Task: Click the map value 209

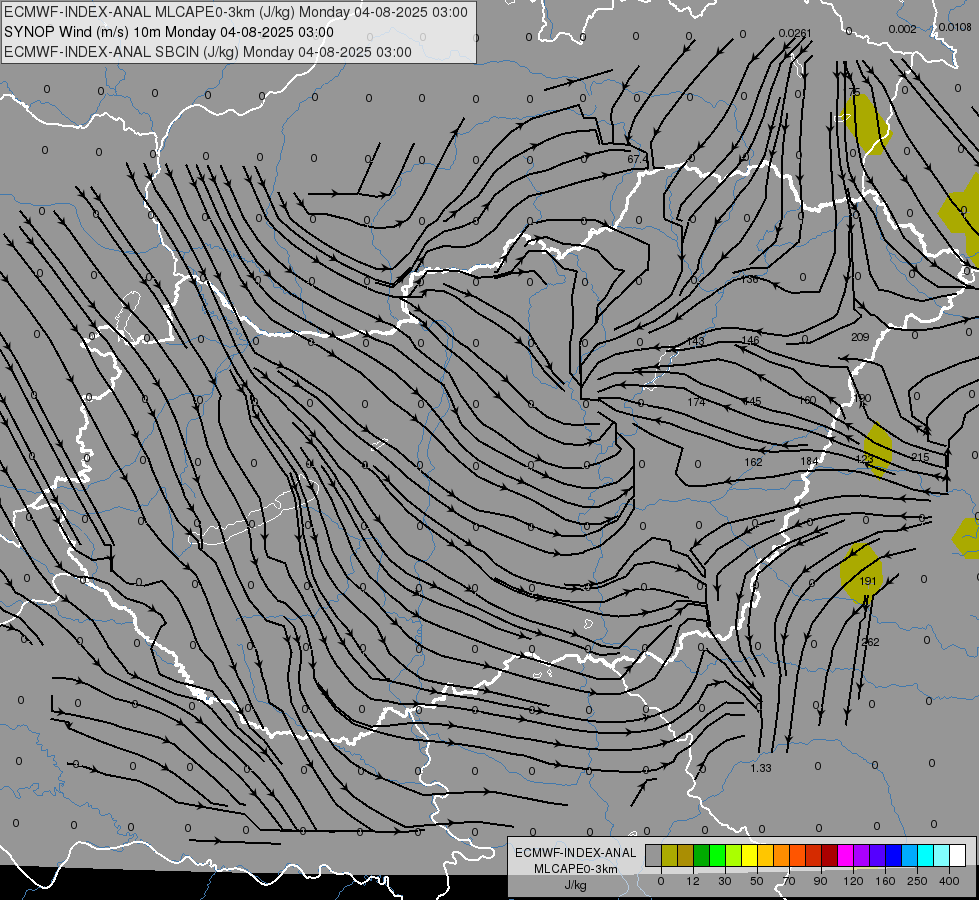Action: (x=860, y=337)
